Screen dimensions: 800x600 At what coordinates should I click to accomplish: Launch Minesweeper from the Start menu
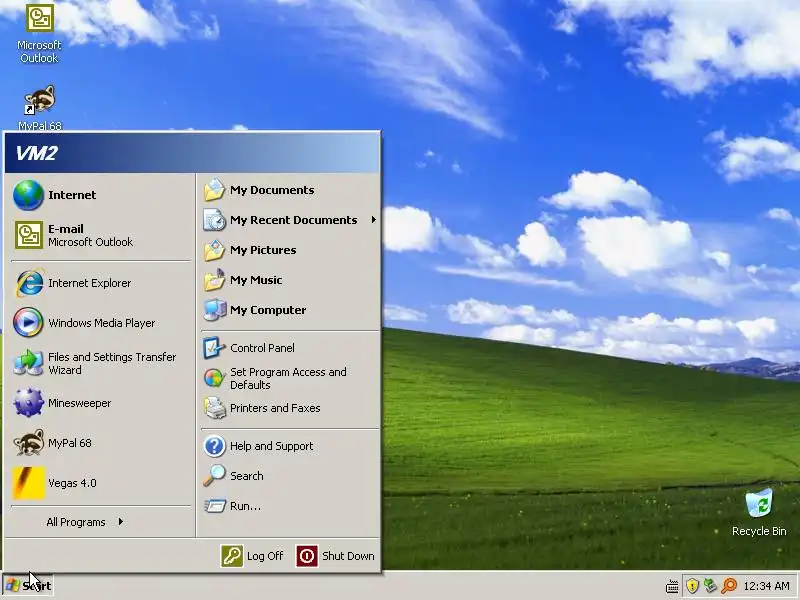tap(62, 403)
